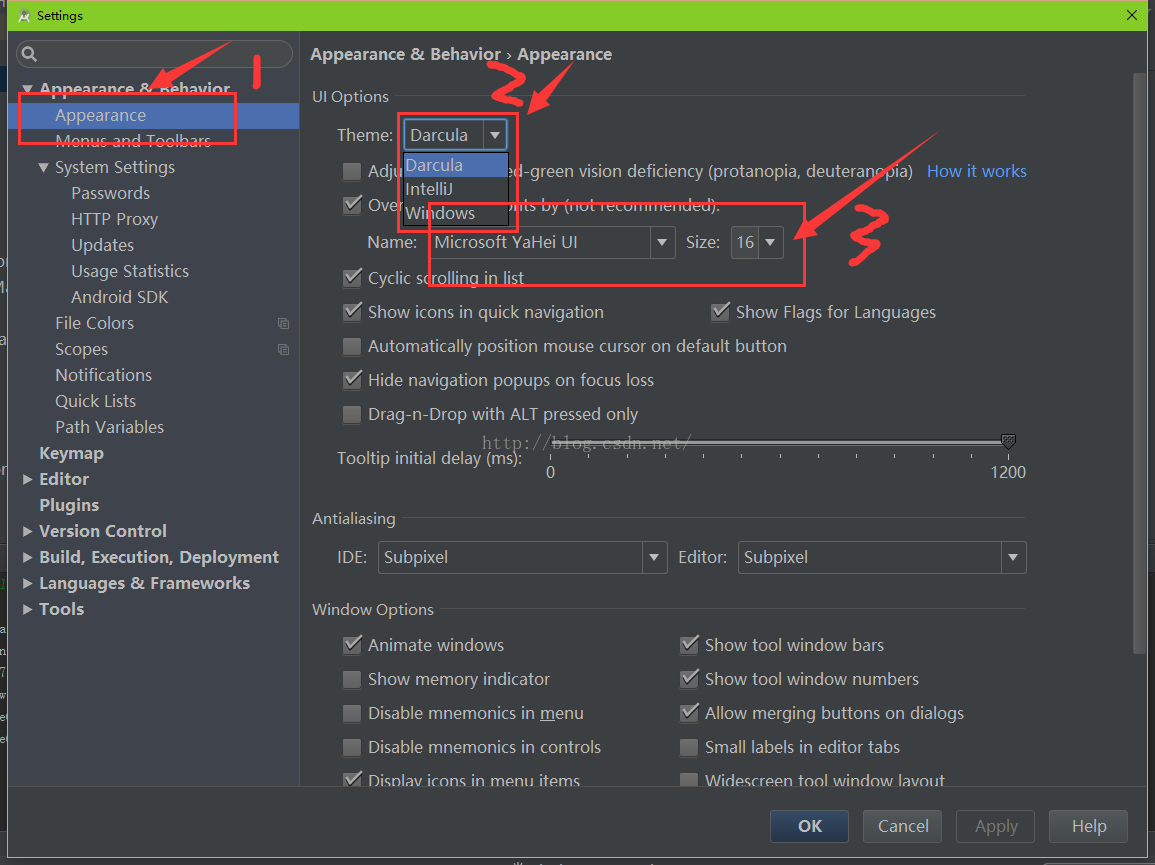
Task: Open the Editor antialiasing dropdown
Action: pos(1013,558)
